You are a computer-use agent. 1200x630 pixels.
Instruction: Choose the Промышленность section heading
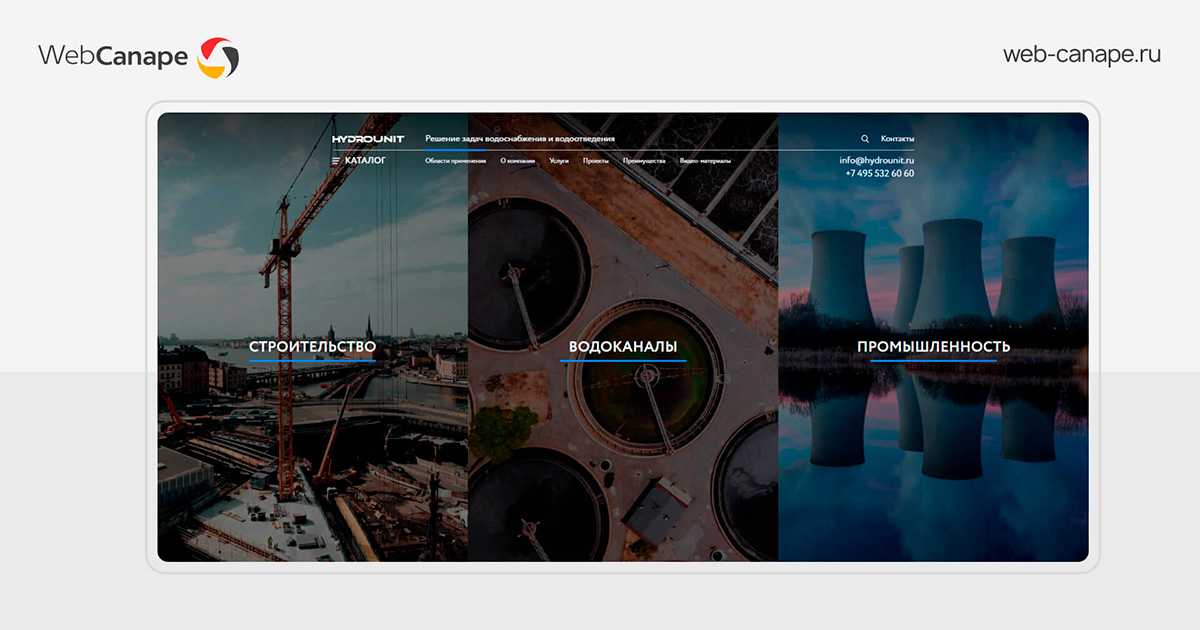tap(933, 347)
